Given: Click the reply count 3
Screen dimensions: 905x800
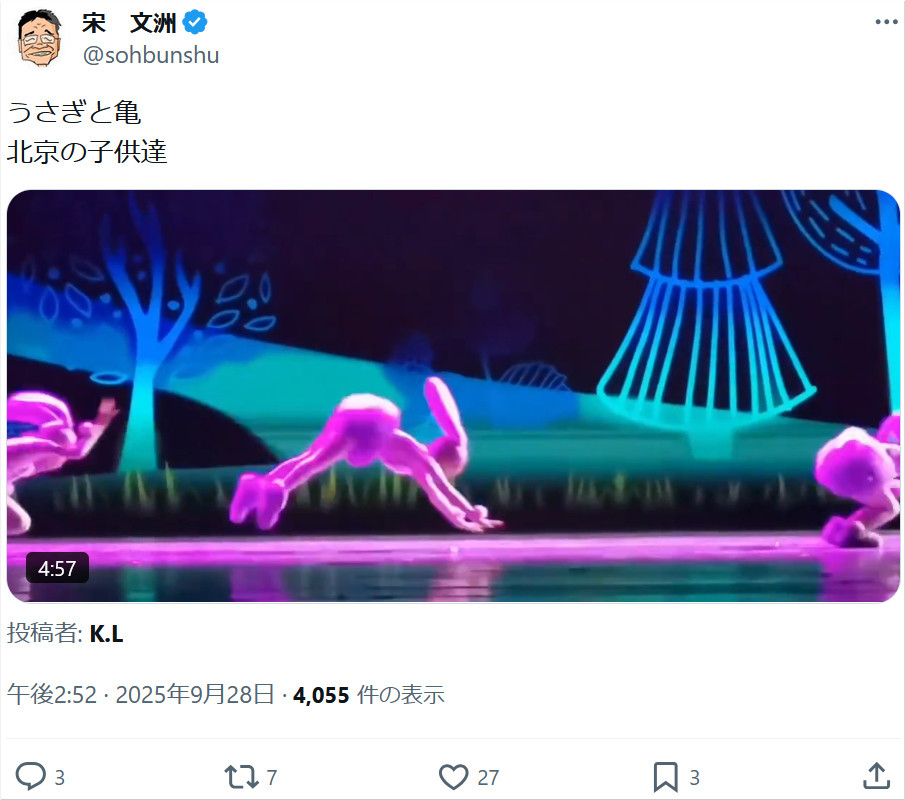Looking at the screenshot, I should pyautogui.click(x=59, y=777).
